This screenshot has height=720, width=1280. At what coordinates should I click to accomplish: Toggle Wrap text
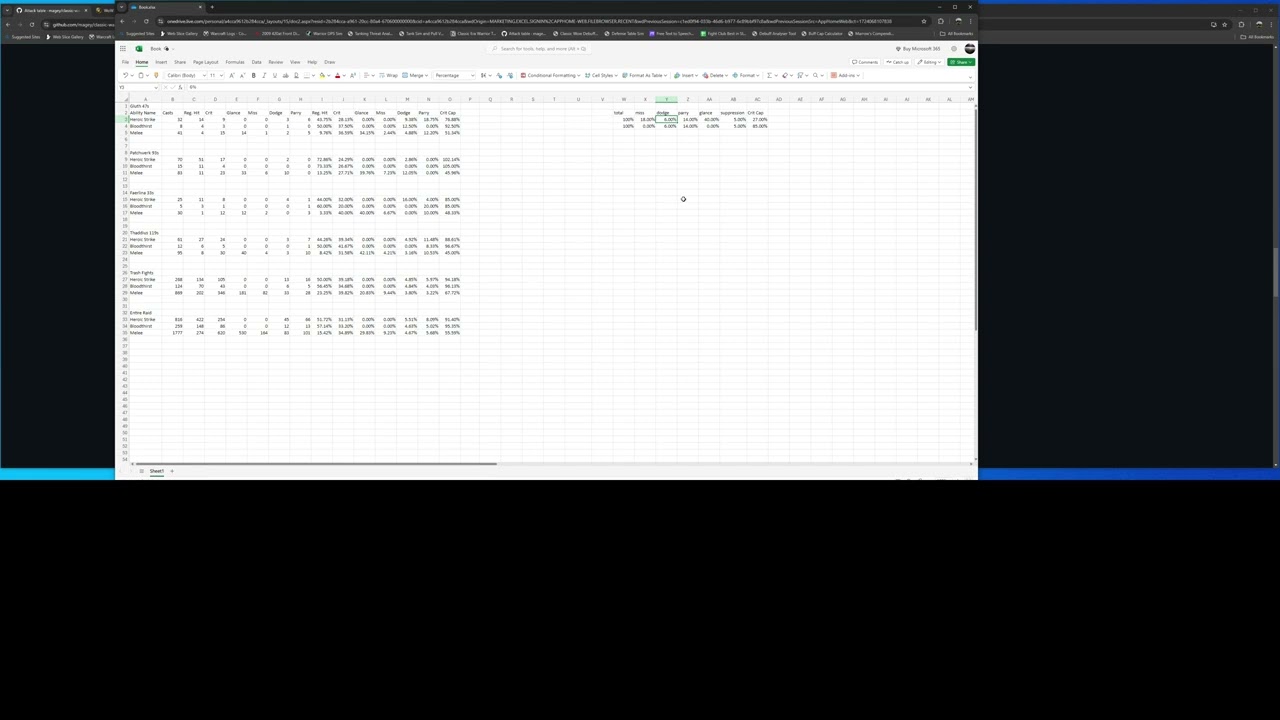pos(388,75)
